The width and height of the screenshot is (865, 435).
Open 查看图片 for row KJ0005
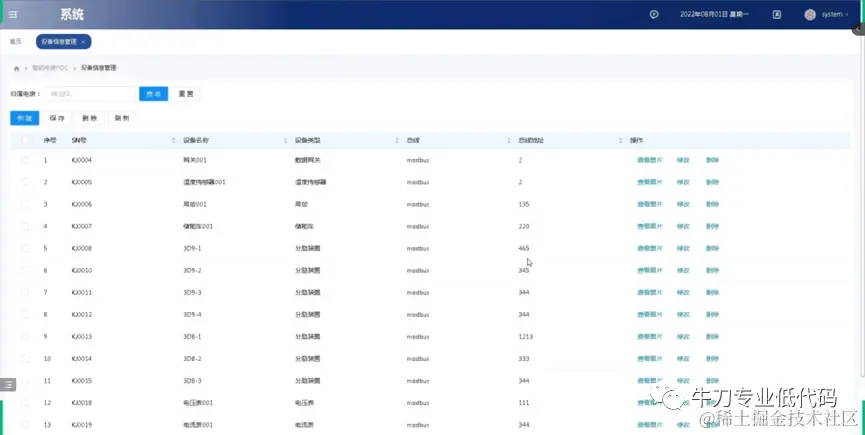[x=649, y=182]
